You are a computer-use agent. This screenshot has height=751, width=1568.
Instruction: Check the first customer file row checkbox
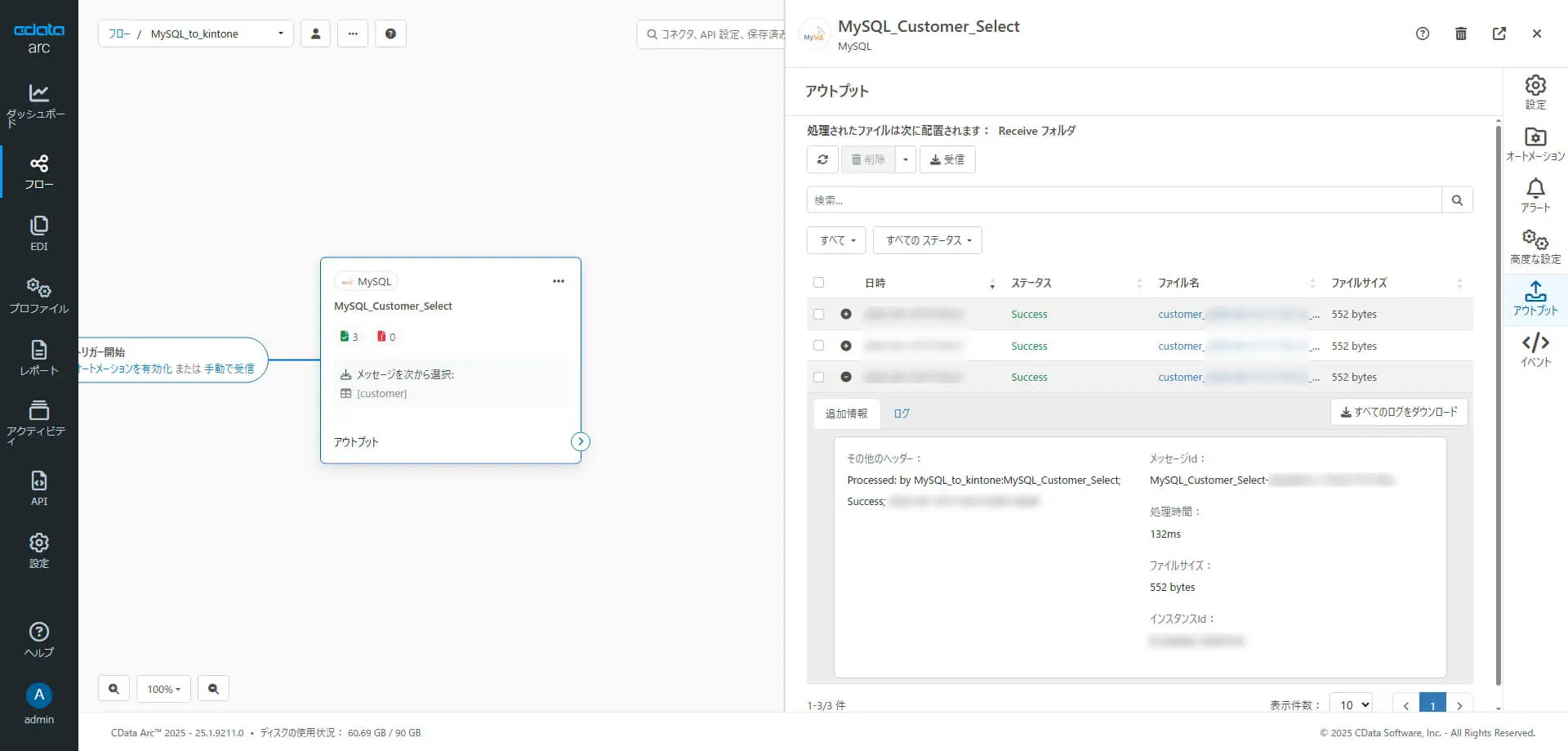point(818,314)
